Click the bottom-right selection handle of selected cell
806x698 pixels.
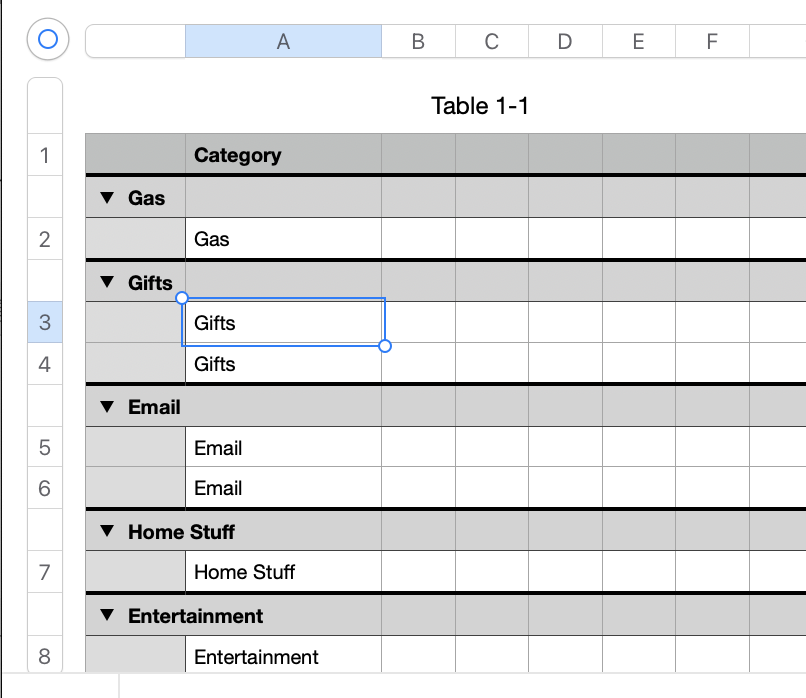386,346
